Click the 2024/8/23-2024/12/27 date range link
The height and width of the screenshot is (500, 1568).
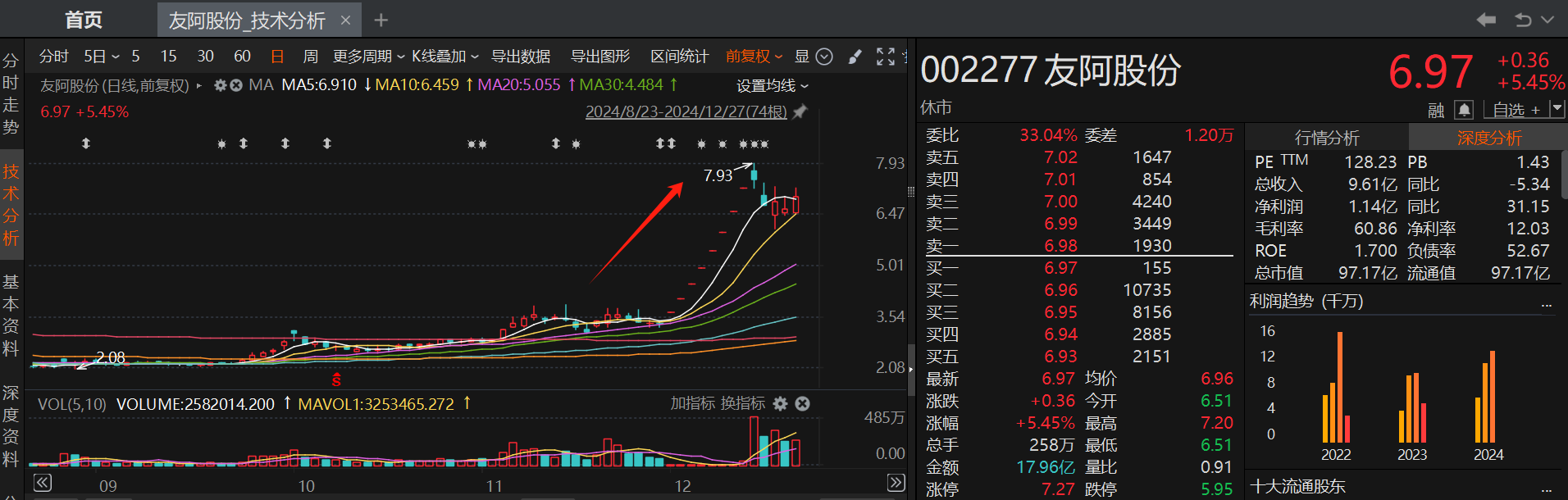[x=686, y=111]
